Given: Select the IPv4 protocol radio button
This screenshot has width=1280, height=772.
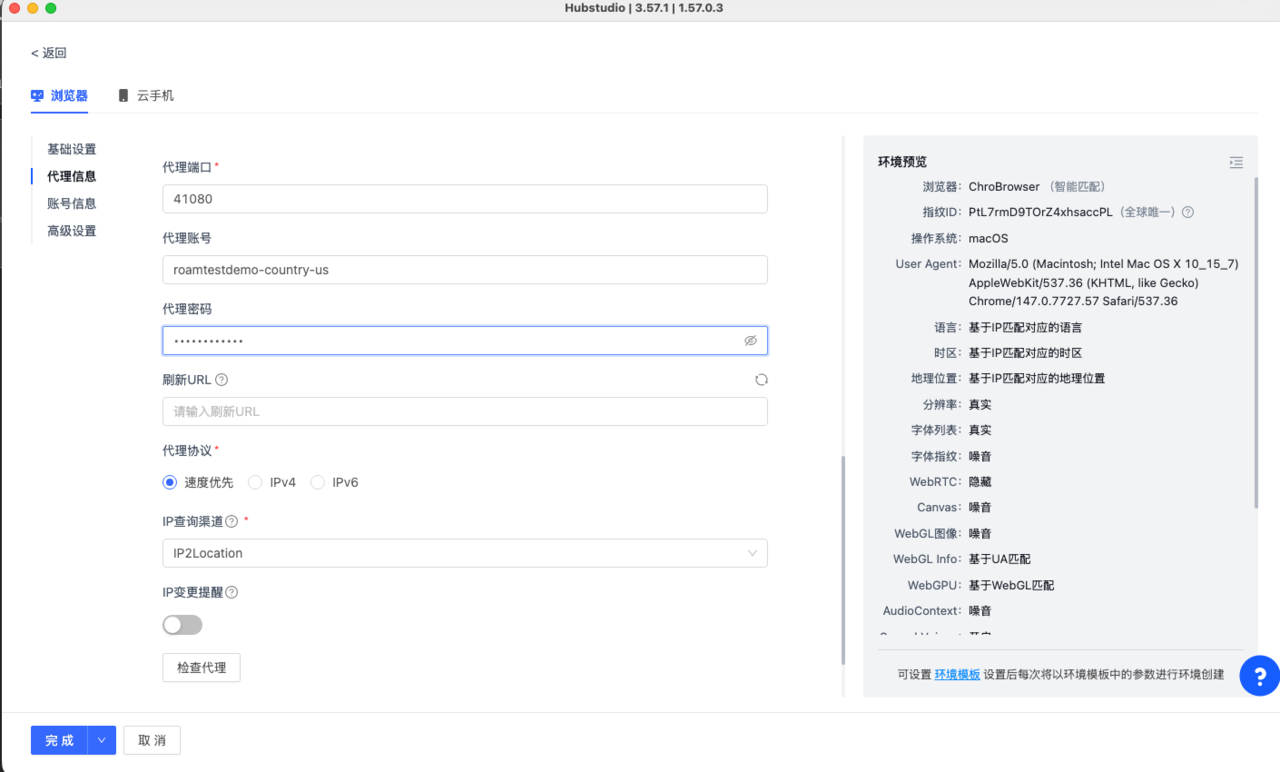Looking at the screenshot, I should tap(255, 482).
